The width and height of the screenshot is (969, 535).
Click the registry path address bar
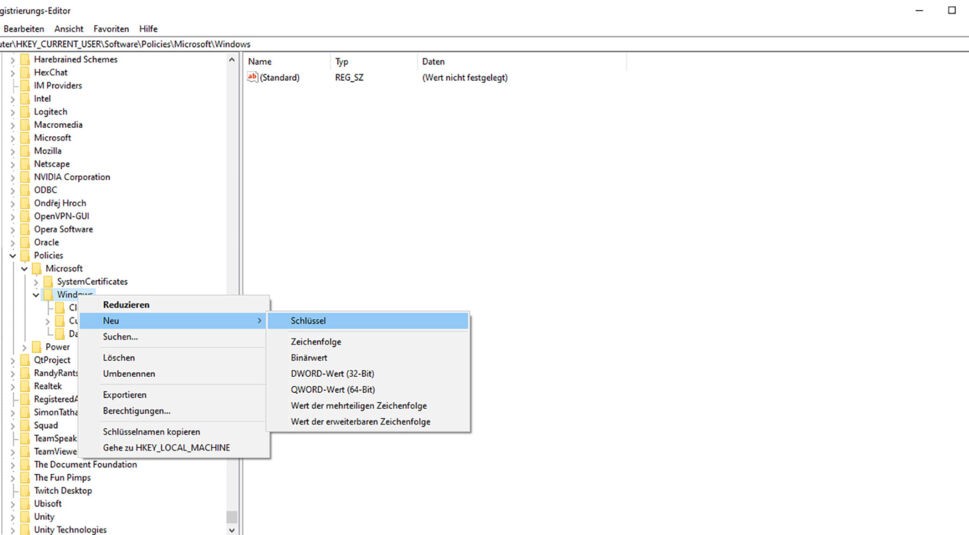pos(484,44)
